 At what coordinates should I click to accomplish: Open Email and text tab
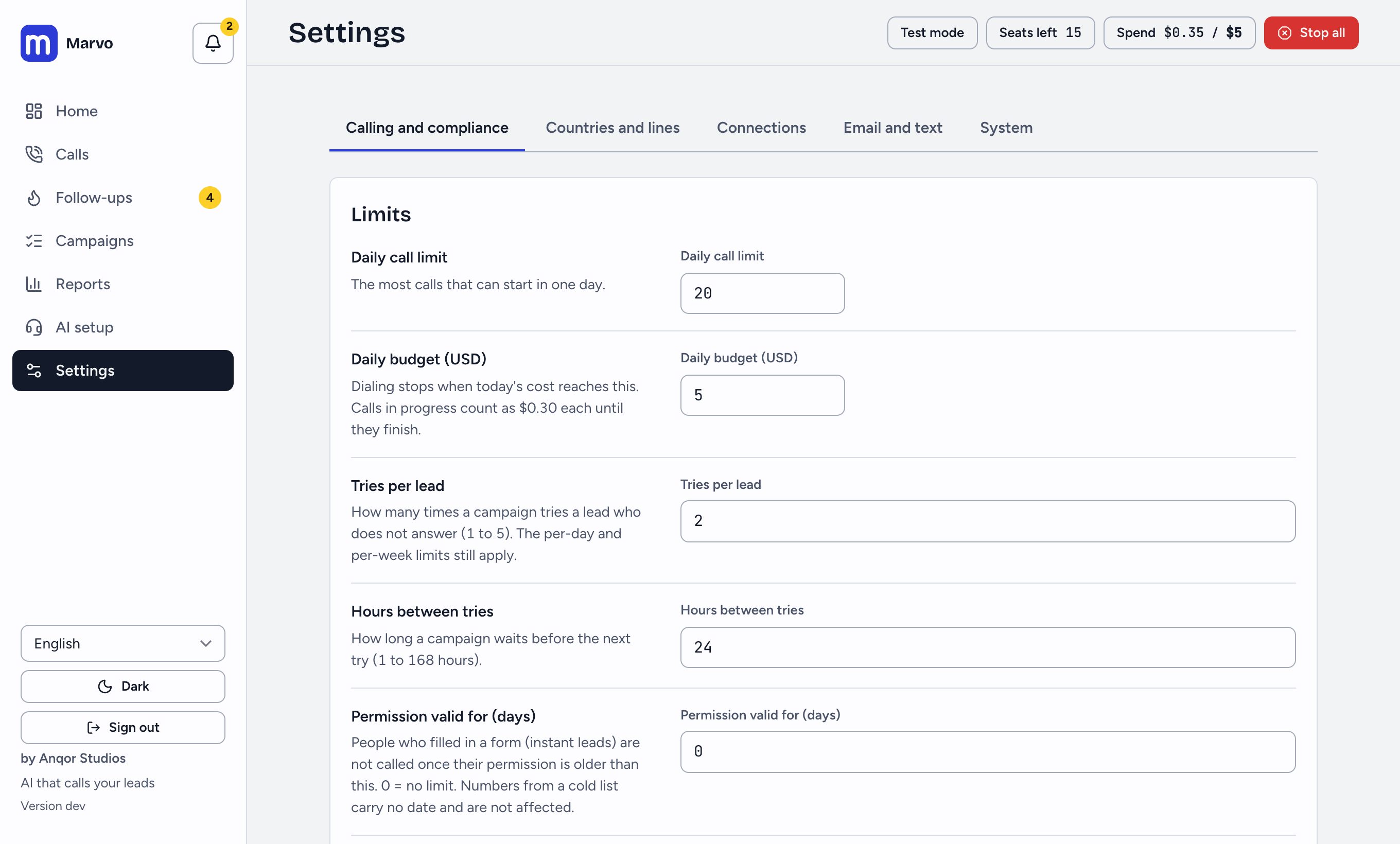[x=892, y=128]
